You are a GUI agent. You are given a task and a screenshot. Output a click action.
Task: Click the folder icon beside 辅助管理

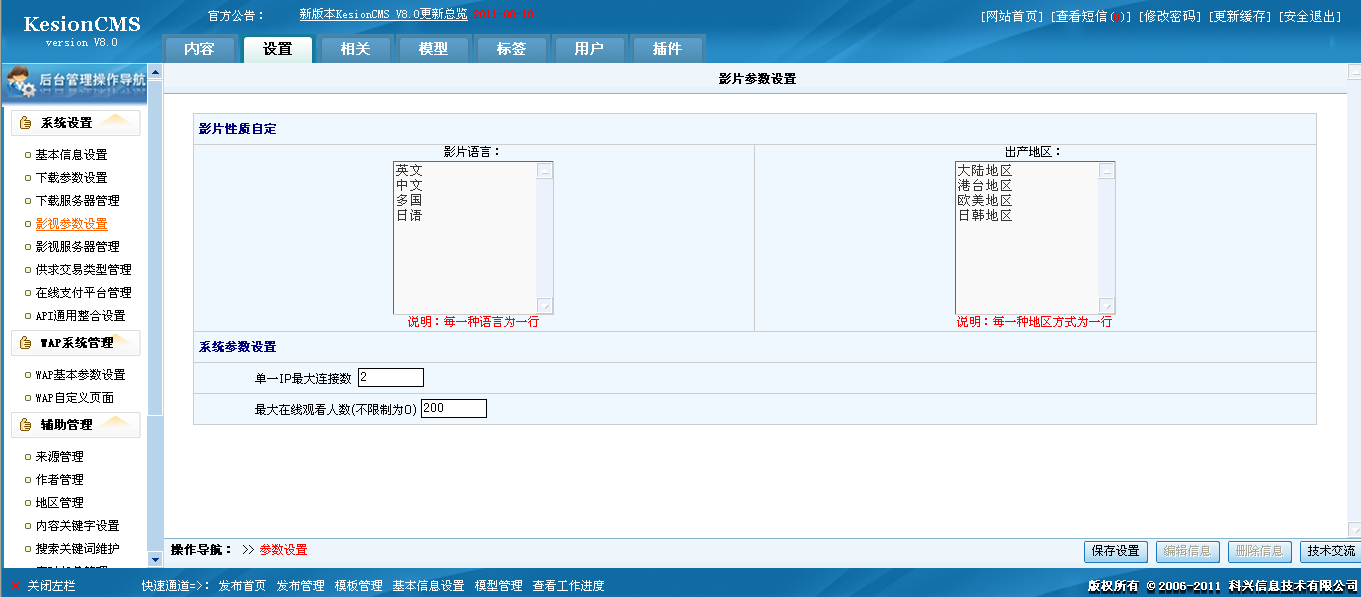[27, 424]
